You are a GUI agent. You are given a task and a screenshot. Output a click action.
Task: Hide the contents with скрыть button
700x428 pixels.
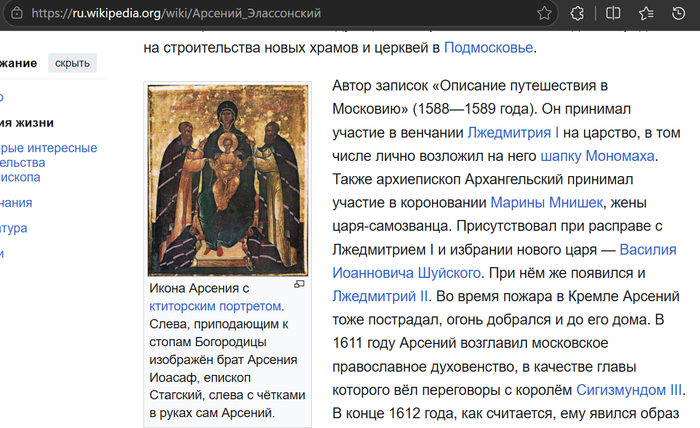pos(72,63)
